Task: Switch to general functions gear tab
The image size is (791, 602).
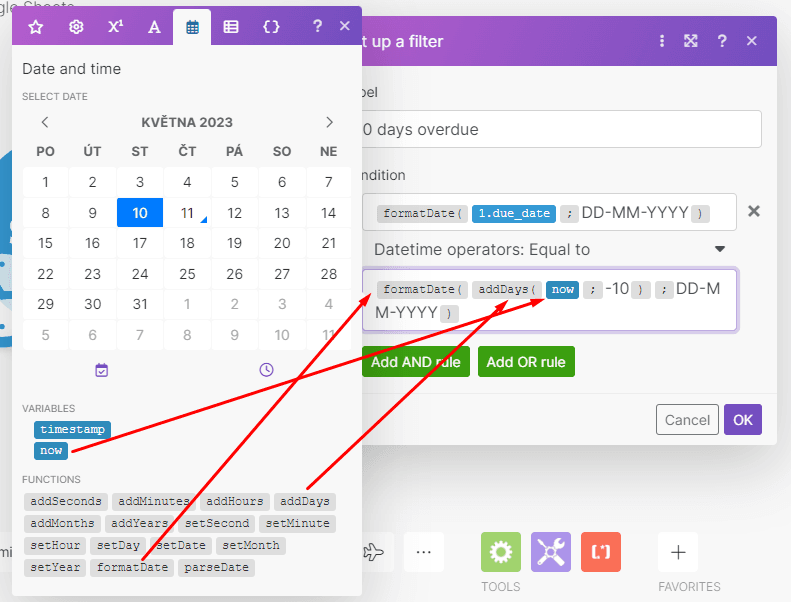Action: coord(75,27)
